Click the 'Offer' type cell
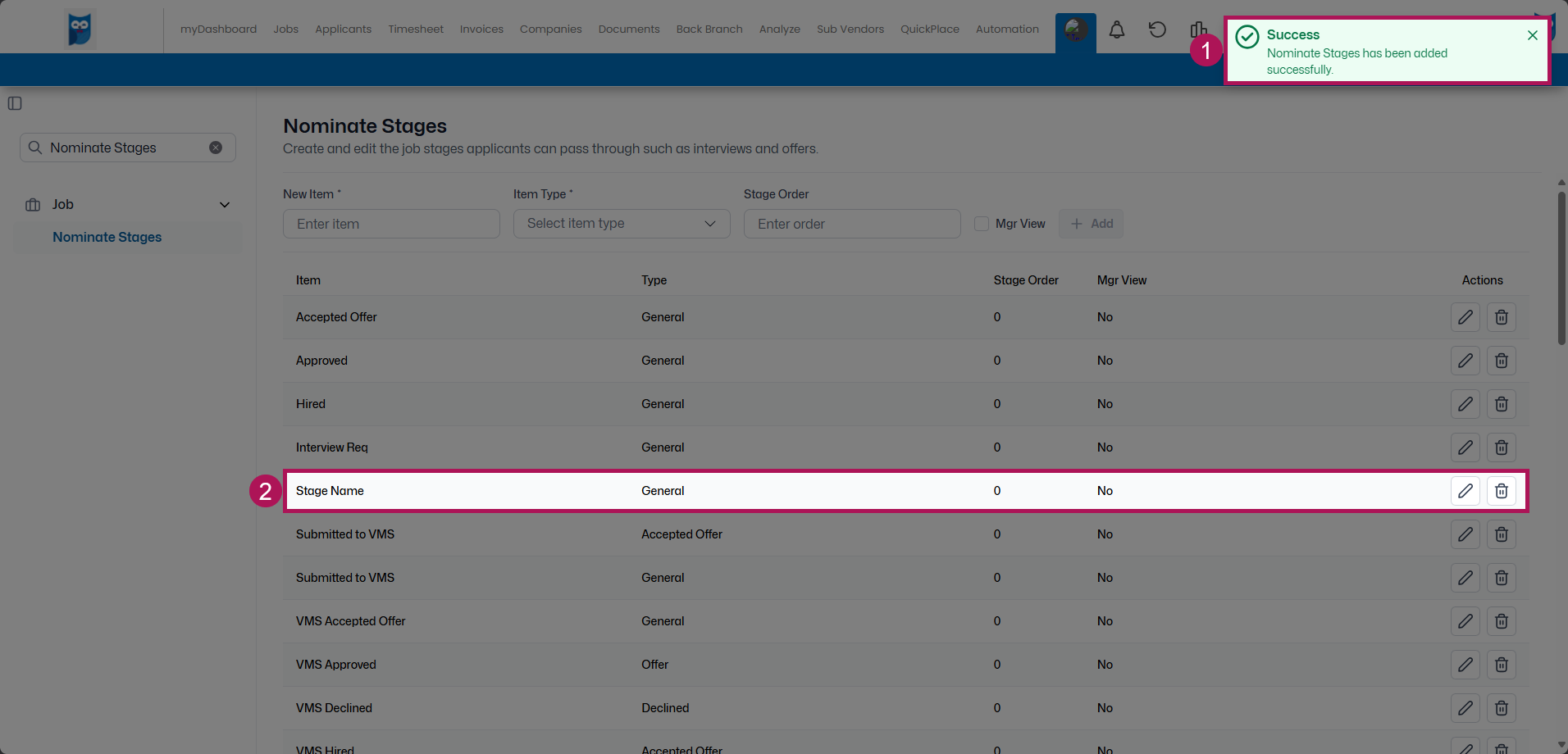This screenshot has height=754, width=1568. point(654,665)
